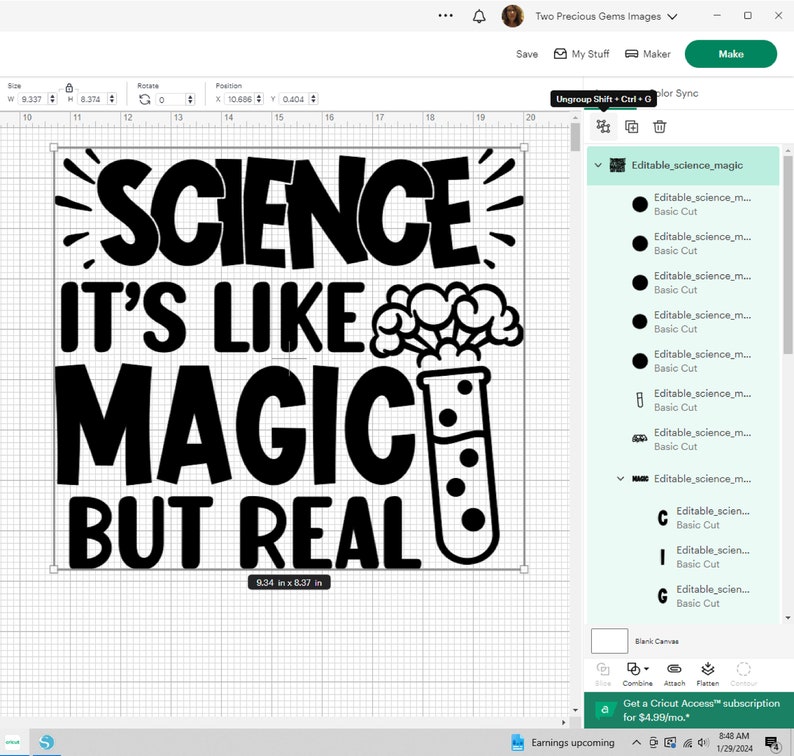The width and height of the screenshot is (794, 756).
Task: Click the Rotate angle input field
Action: [171, 99]
